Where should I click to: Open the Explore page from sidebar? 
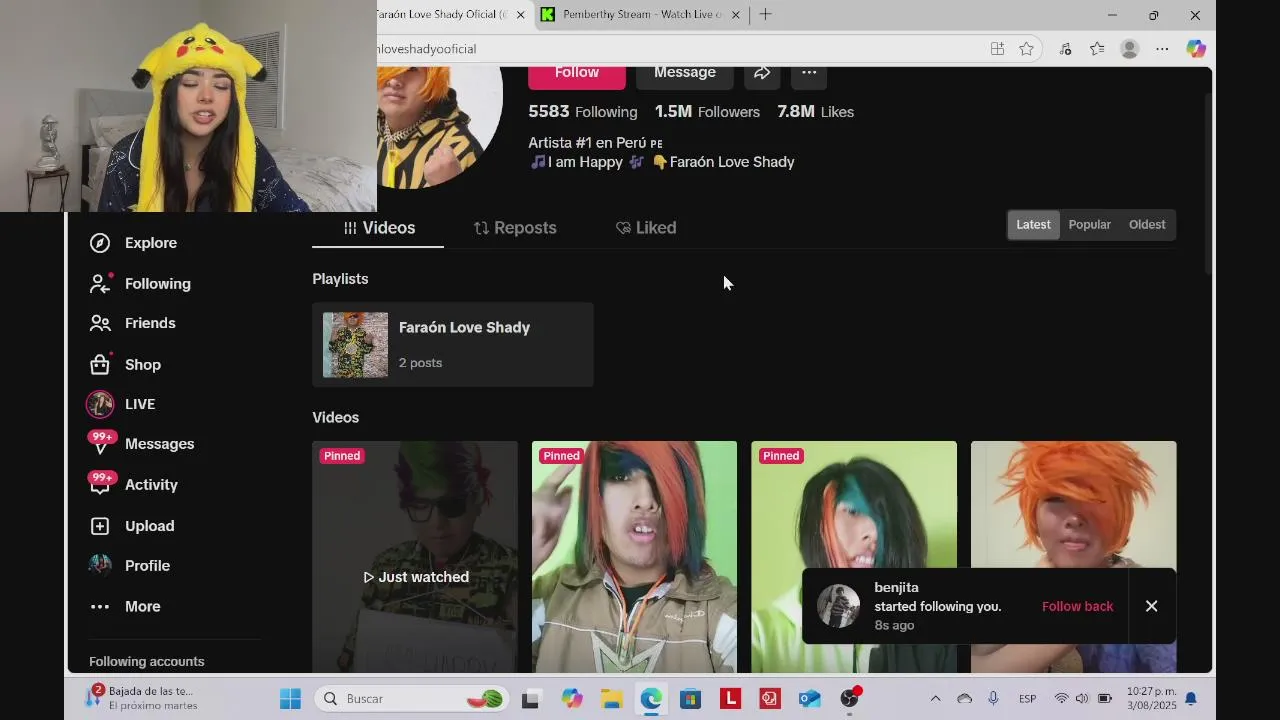[133, 243]
